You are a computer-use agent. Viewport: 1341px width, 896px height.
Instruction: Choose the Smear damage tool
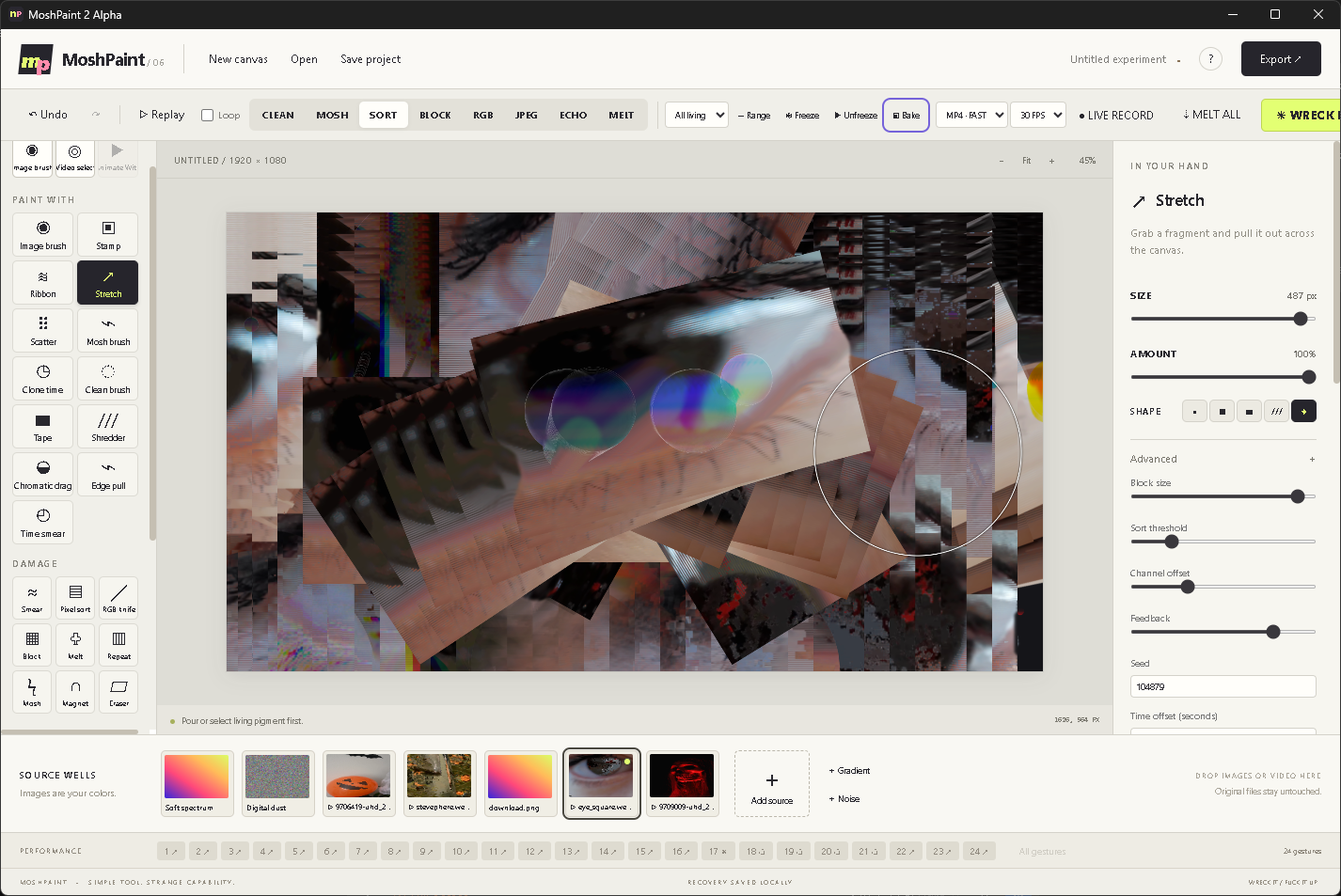click(32, 598)
